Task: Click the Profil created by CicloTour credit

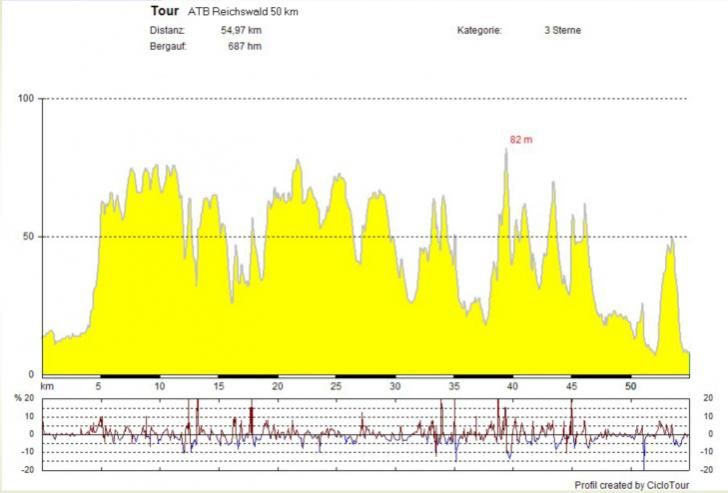Action: coord(630,485)
